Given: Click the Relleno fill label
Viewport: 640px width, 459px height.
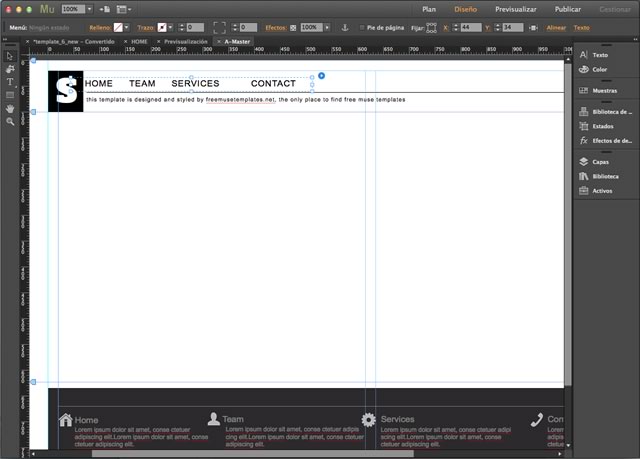Looking at the screenshot, I should tap(100, 28).
